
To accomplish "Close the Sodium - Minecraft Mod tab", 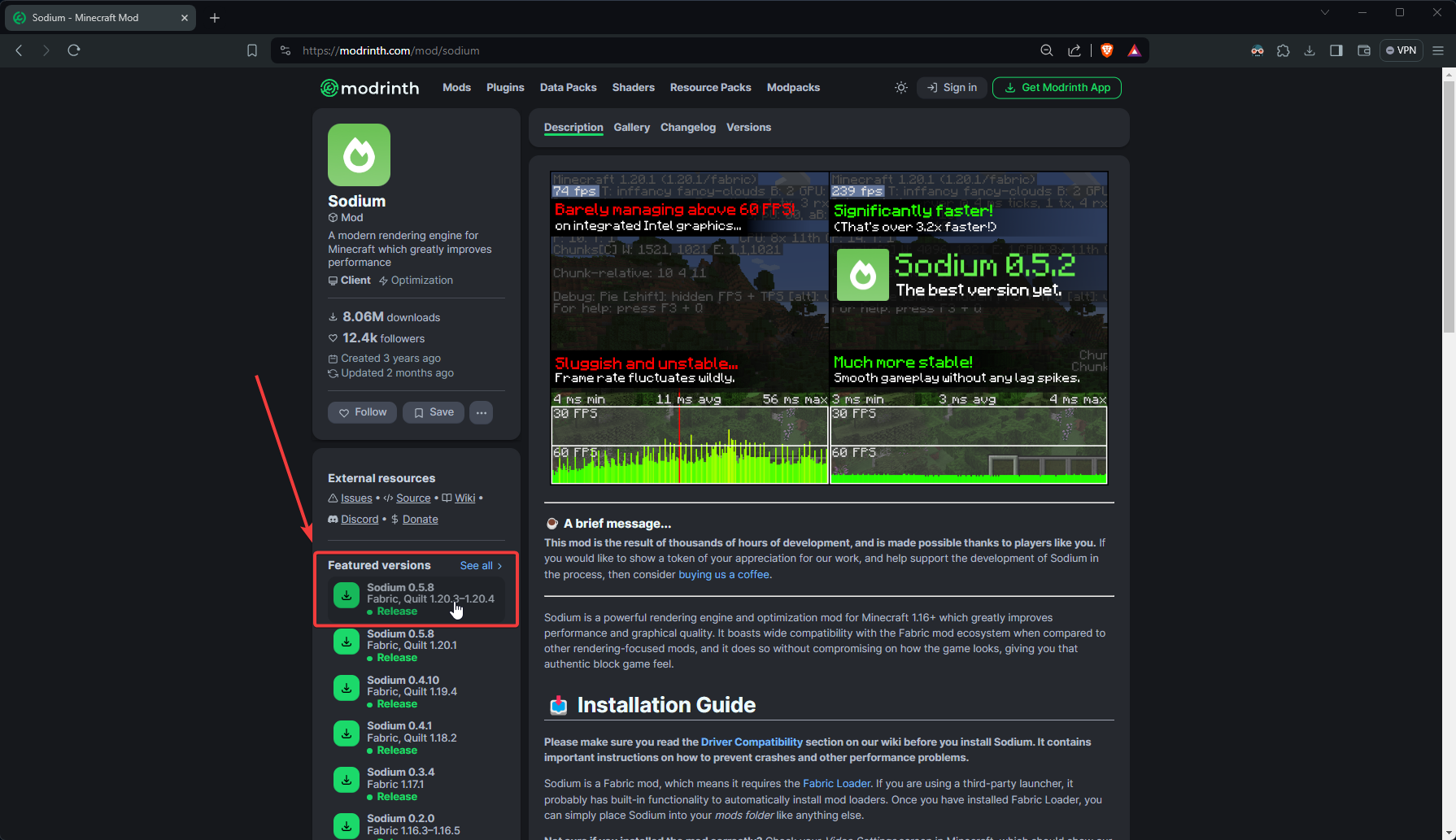I will click(185, 18).
